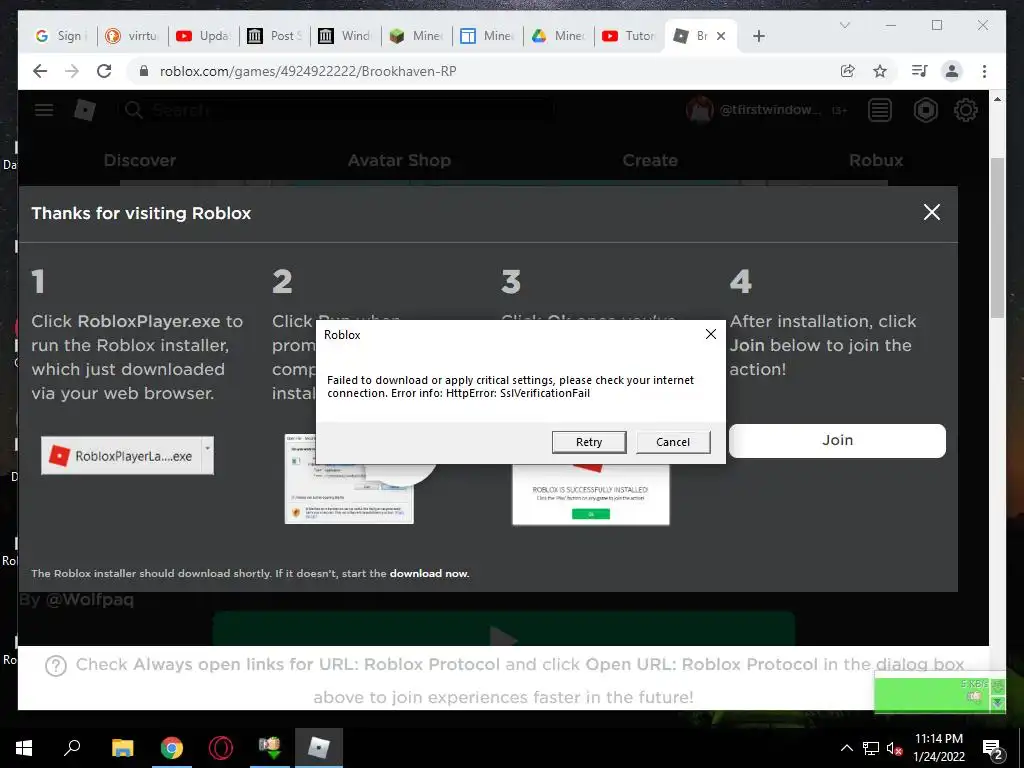Open a new Chrome tab
The height and width of the screenshot is (768, 1024).
coord(758,36)
